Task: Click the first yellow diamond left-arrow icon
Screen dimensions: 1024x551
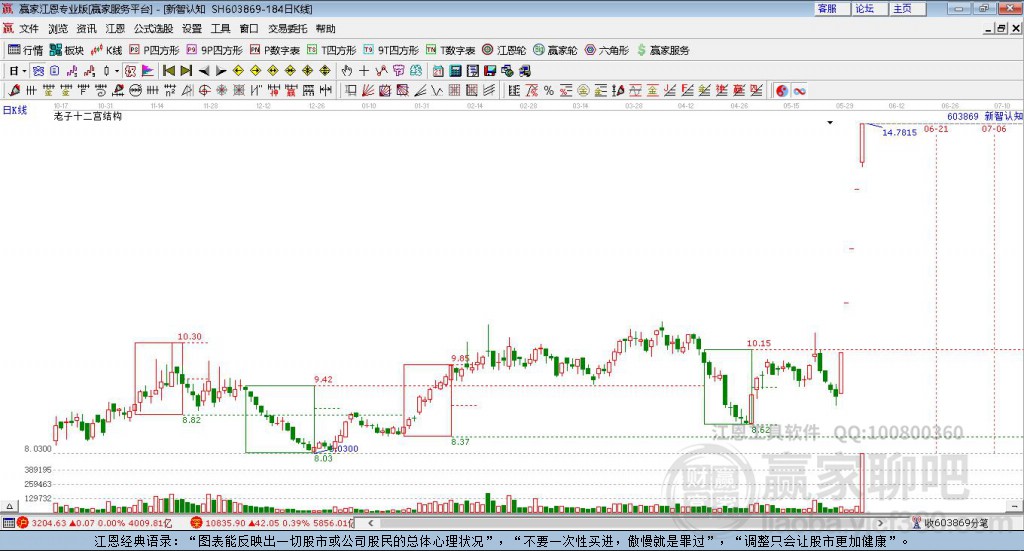Action: [238, 71]
